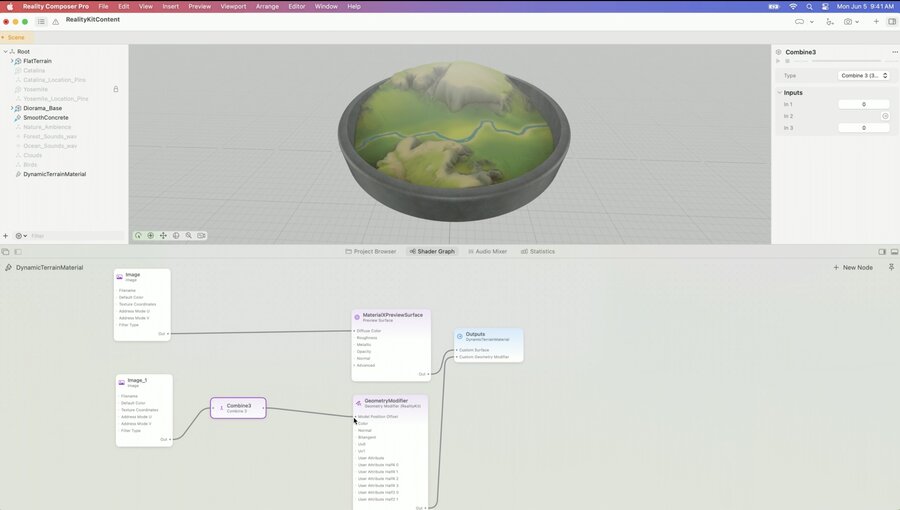
Task: Select the Combine3 node in graph
Action: 238,408
